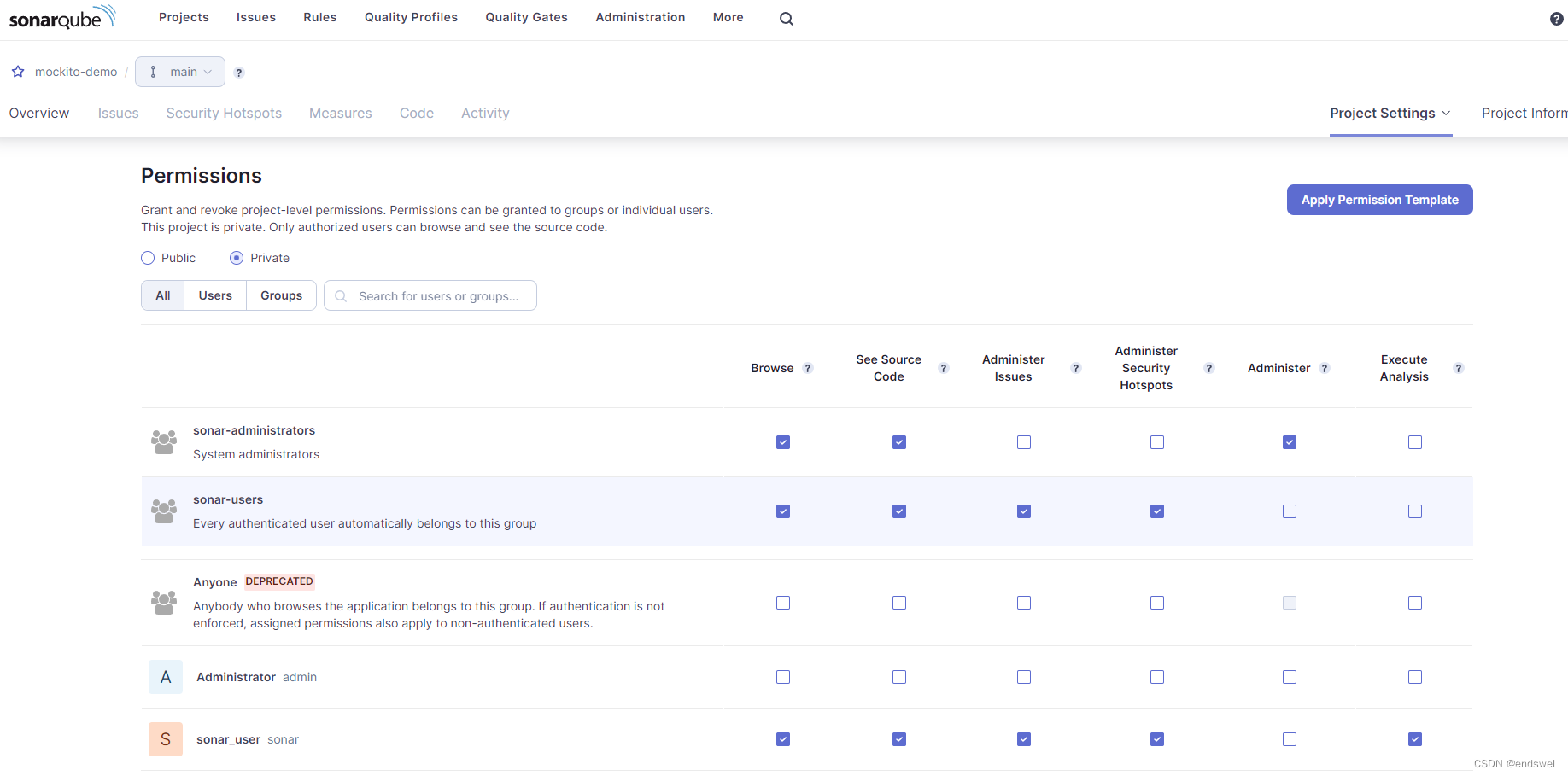Viewport: 1568px width, 776px height.
Task: Open the Project Information tab
Action: [1524, 113]
